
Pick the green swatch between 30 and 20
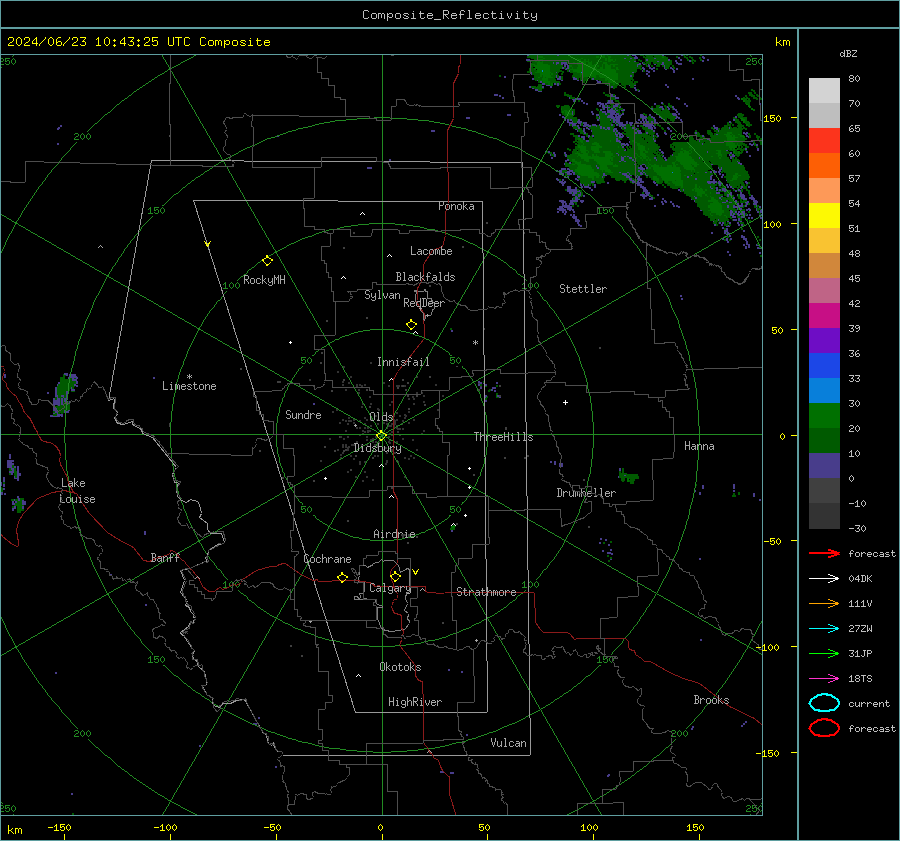click(x=824, y=415)
